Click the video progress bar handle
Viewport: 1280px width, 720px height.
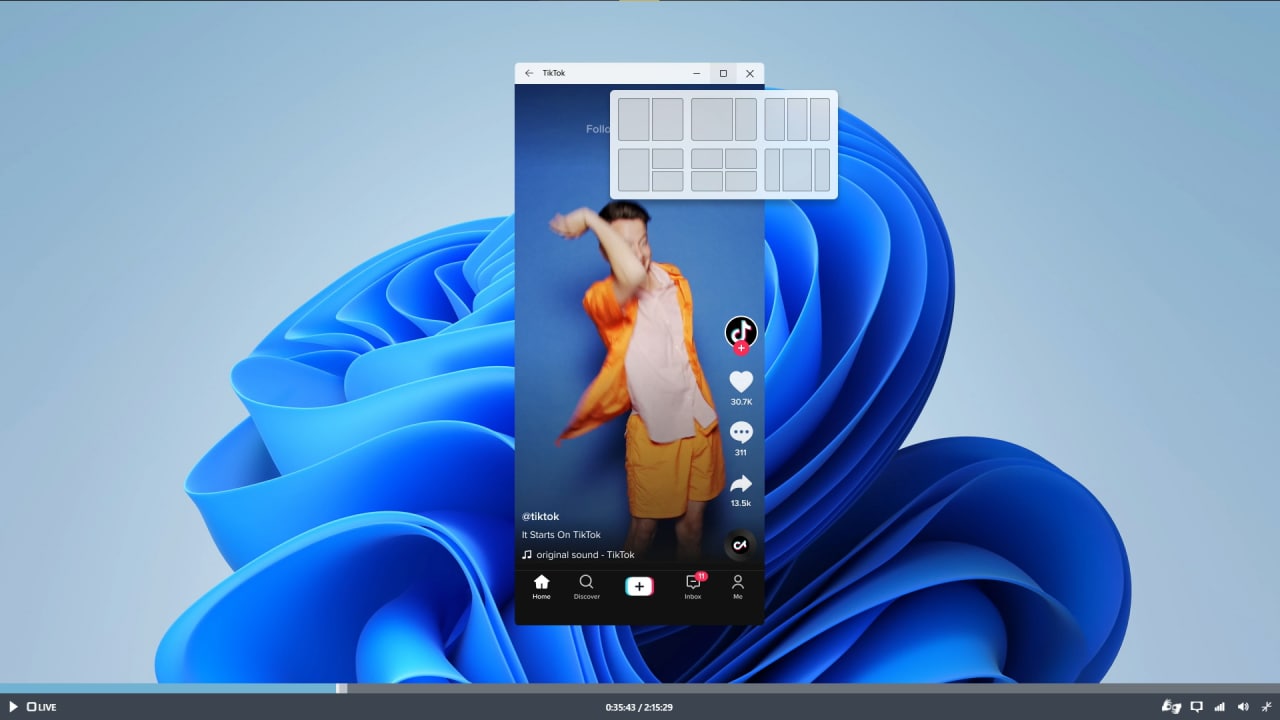click(341, 688)
